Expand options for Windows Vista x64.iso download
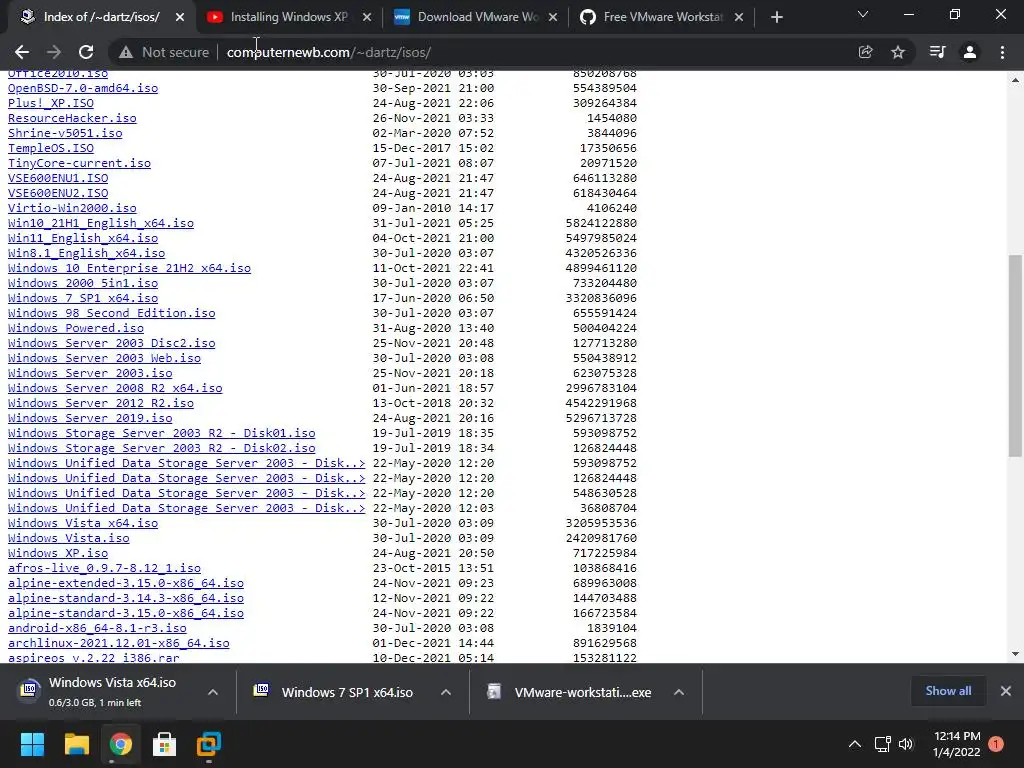1024x768 pixels. pyautogui.click(x=213, y=692)
